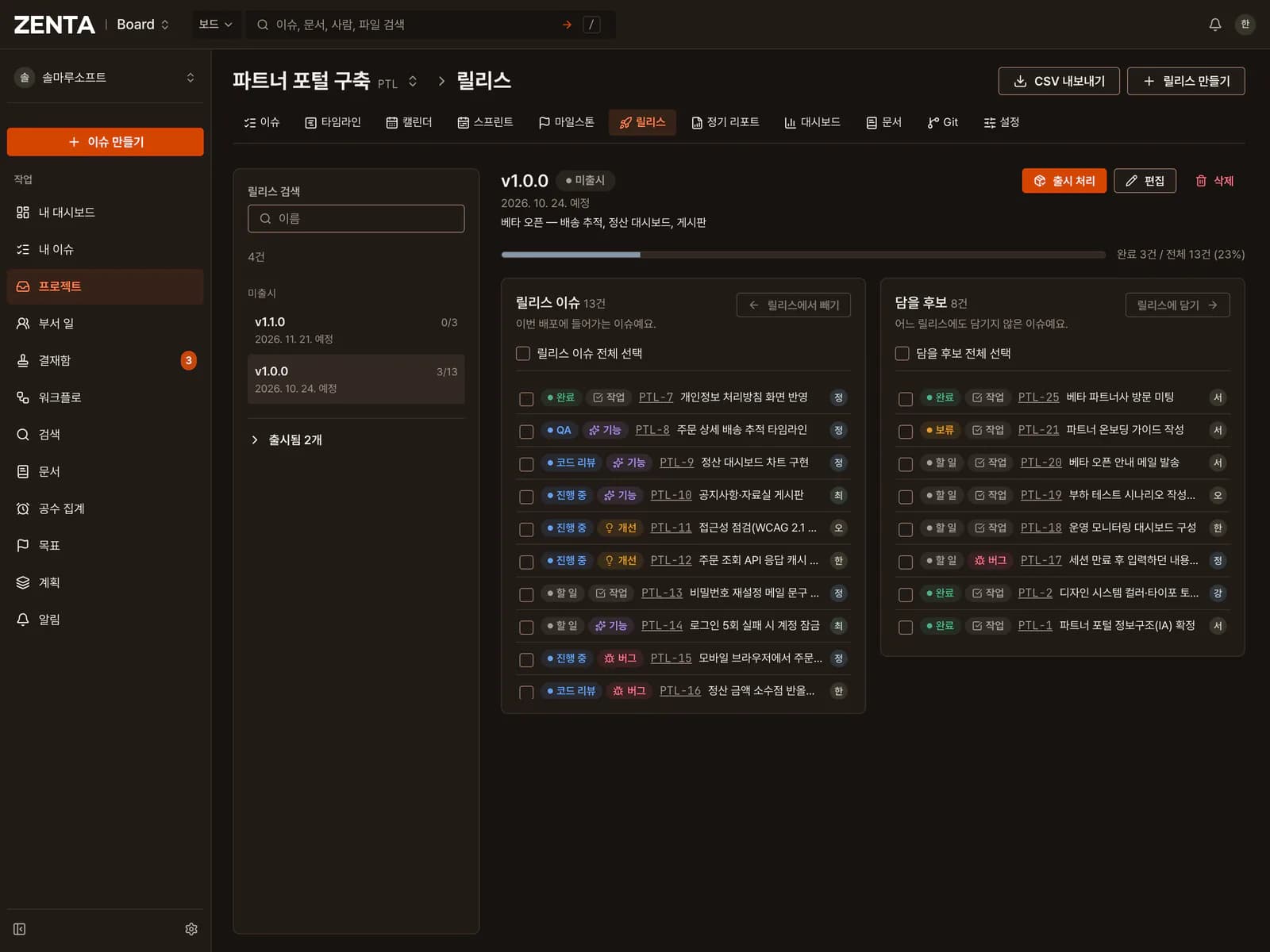Tick checkbox for PTL-12 issue
Viewport: 1270px width, 952px height.
[526, 562]
